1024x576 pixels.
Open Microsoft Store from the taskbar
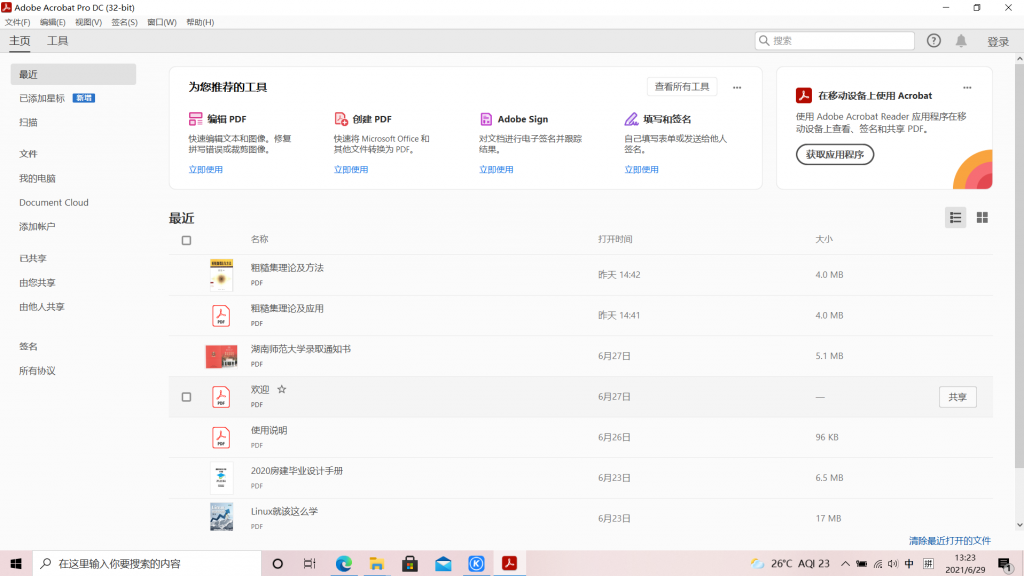pos(410,564)
